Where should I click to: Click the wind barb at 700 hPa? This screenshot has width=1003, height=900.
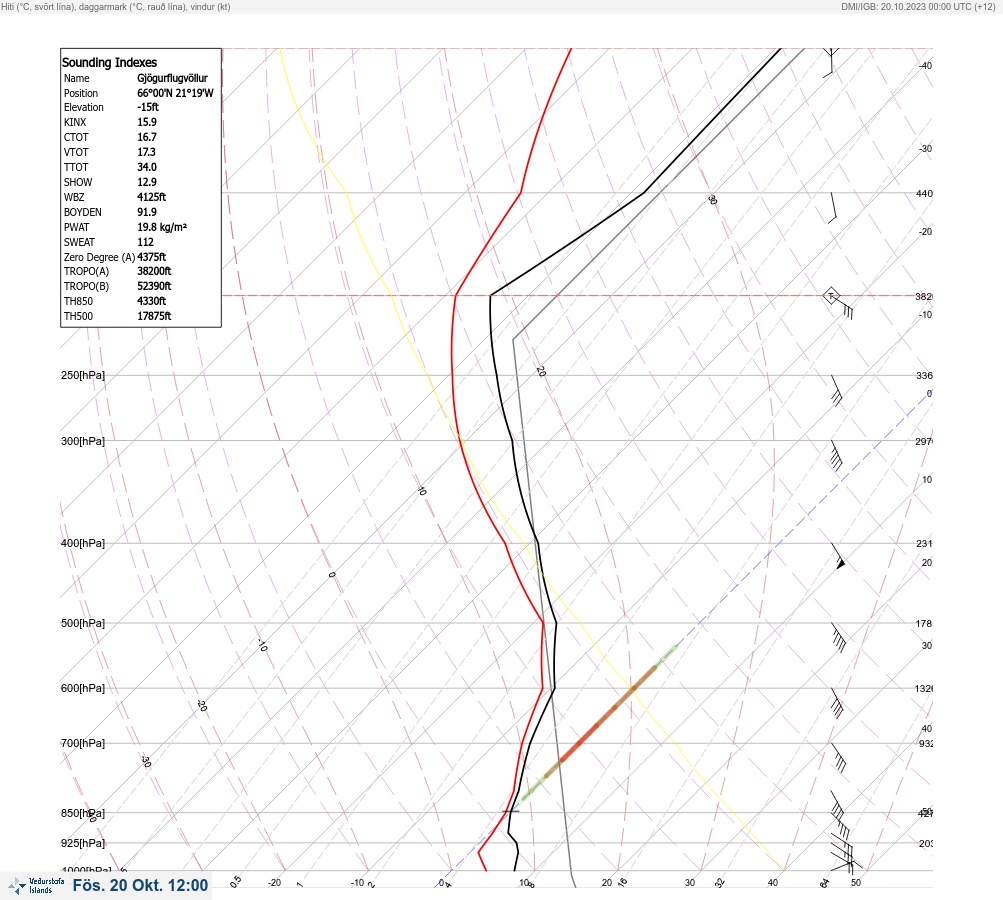point(839,757)
